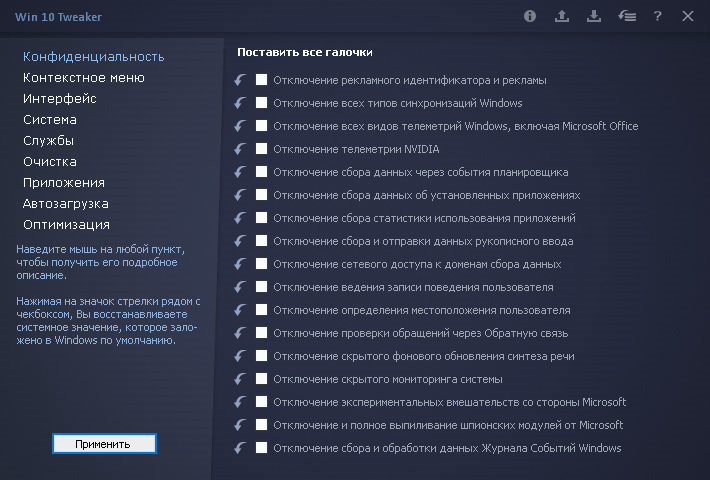
Task: Open help via the question mark icon
Action: click(x=657, y=16)
